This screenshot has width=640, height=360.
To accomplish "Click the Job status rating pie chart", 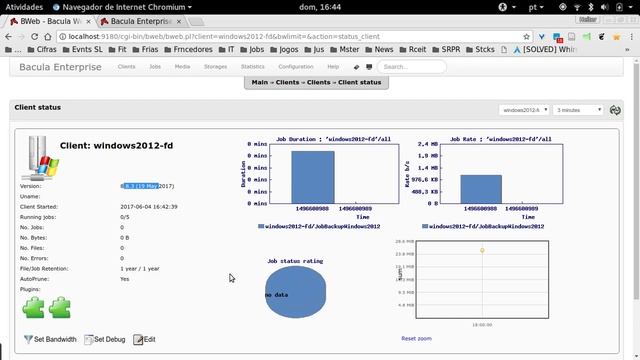I will point(296,292).
